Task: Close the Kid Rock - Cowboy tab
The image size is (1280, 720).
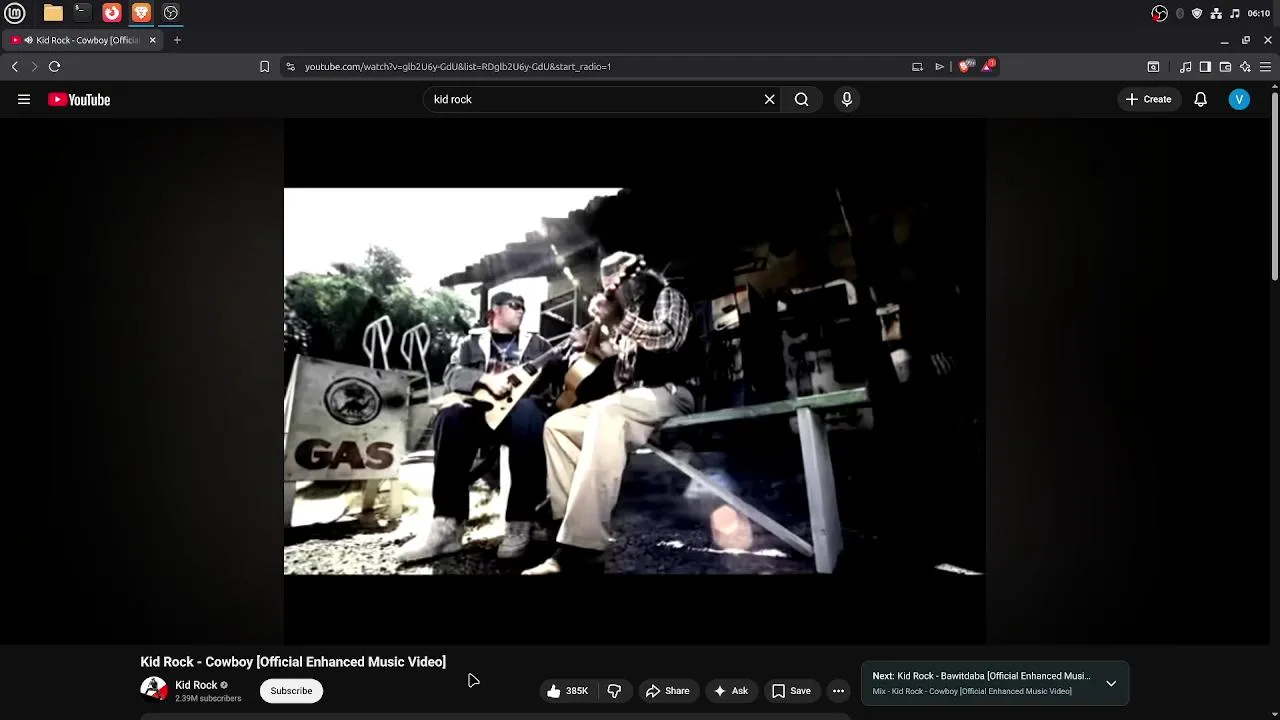Action: [x=153, y=40]
